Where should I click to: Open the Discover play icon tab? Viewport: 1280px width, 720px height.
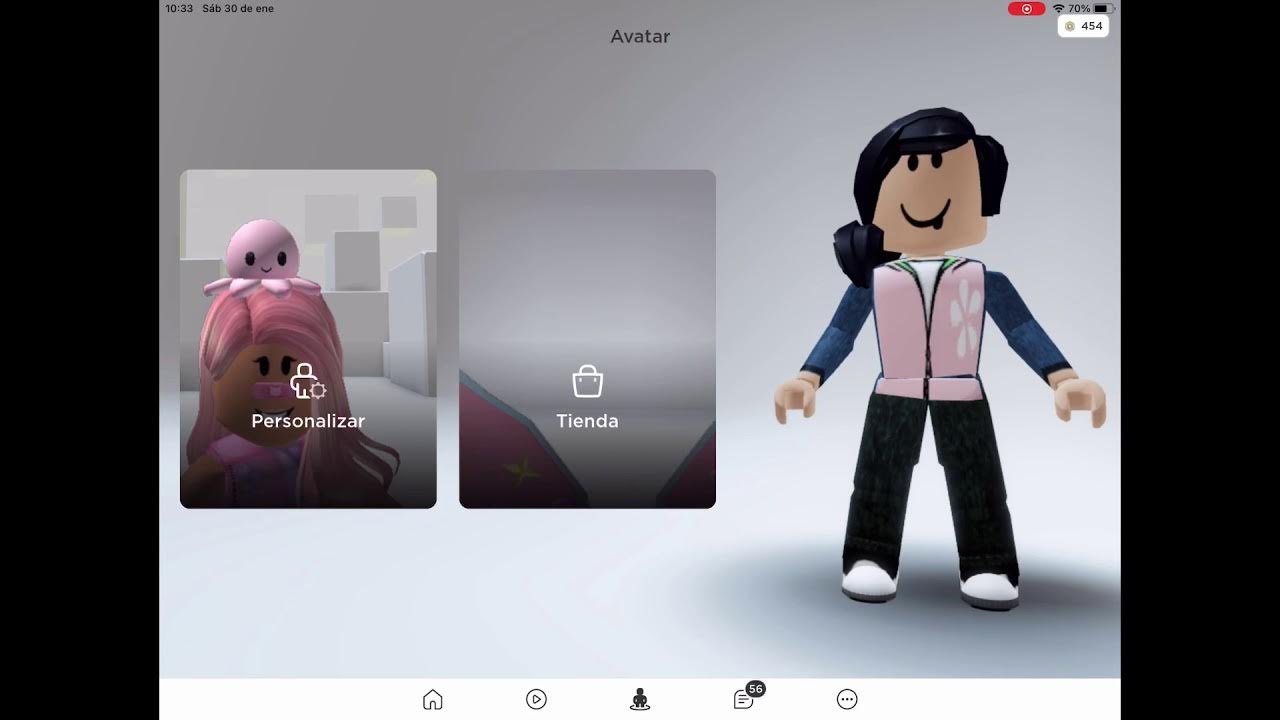coord(536,699)
